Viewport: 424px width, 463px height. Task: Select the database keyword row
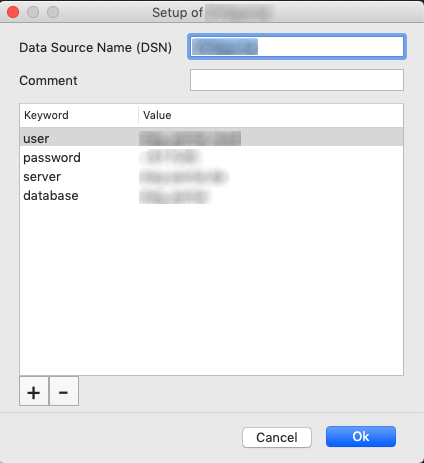click(x=211, y=195)
